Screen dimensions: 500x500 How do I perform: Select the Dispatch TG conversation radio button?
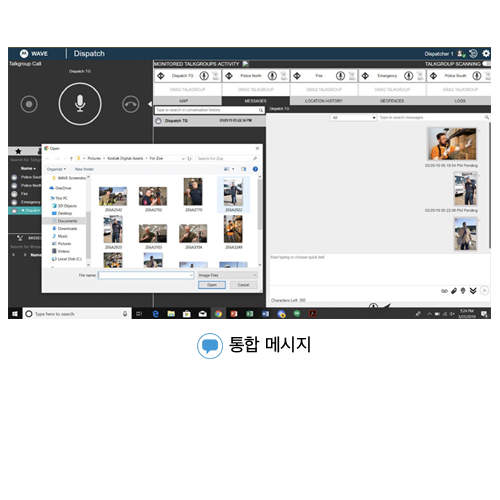(x=158, y=121)
